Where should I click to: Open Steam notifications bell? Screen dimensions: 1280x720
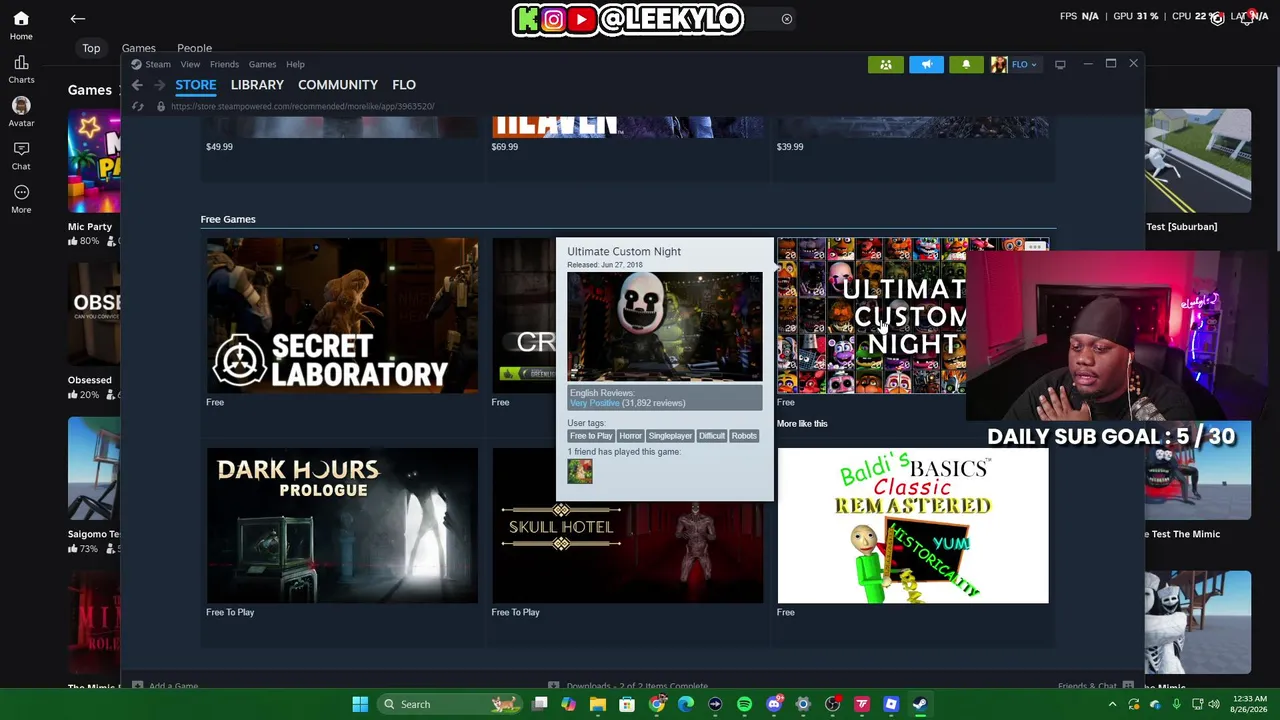pos(966,64)
